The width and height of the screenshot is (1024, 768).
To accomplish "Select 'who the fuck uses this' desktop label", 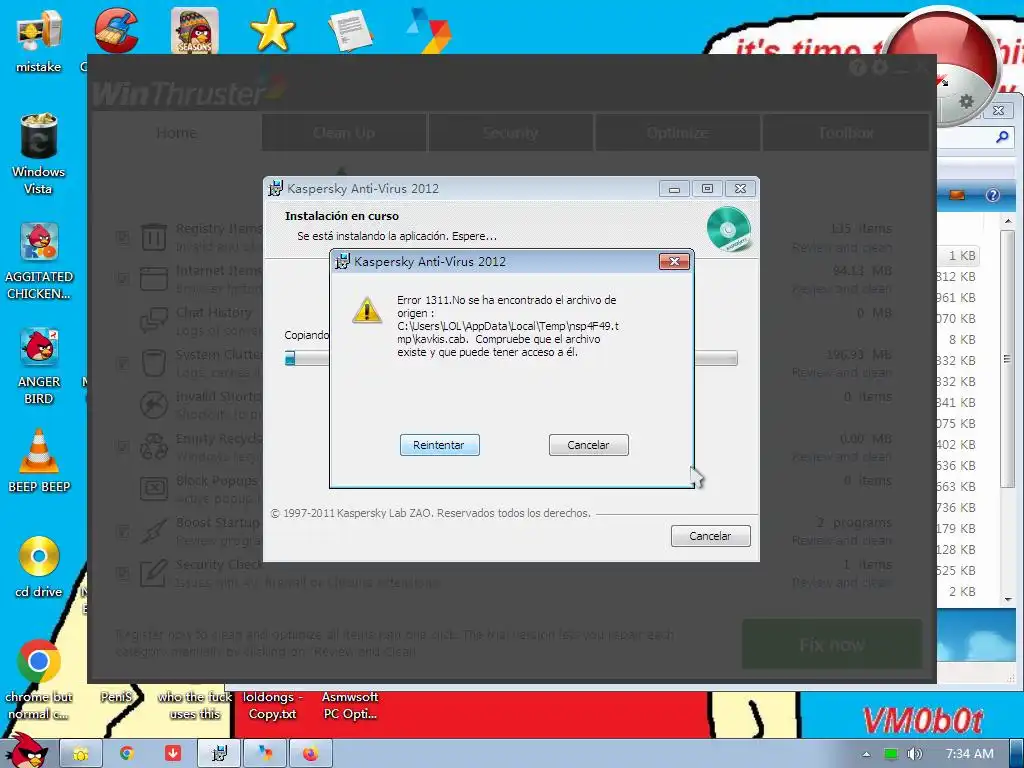I will pyautogui.click(x=195, y=705).
